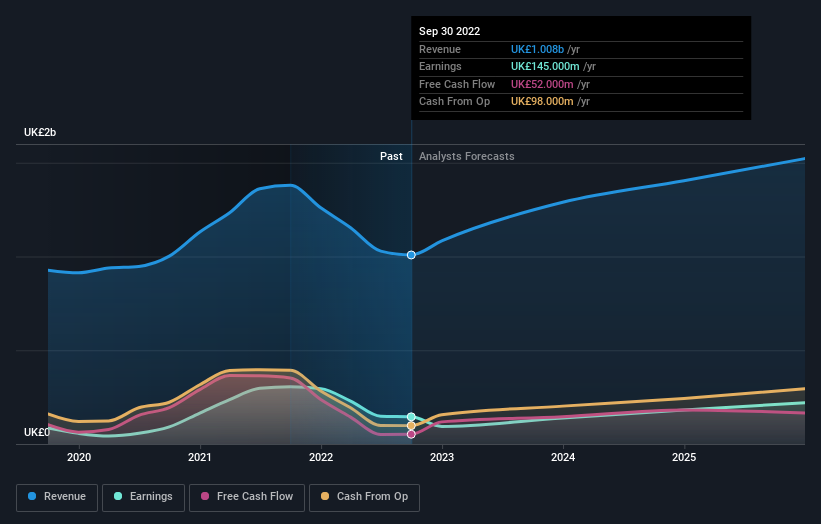Click the Cash From Op label in tooltip
The width and height of the screenshot is (821, 524).
click(454, 102)
